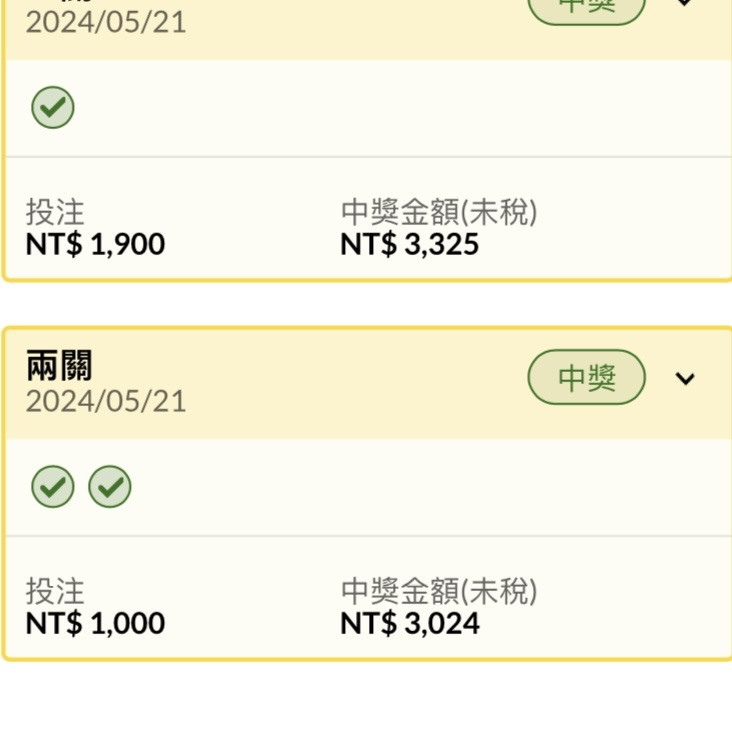
Task: Click the 中獎金額(未稅) label above NT$ 3,325
Action: point(439,212)
